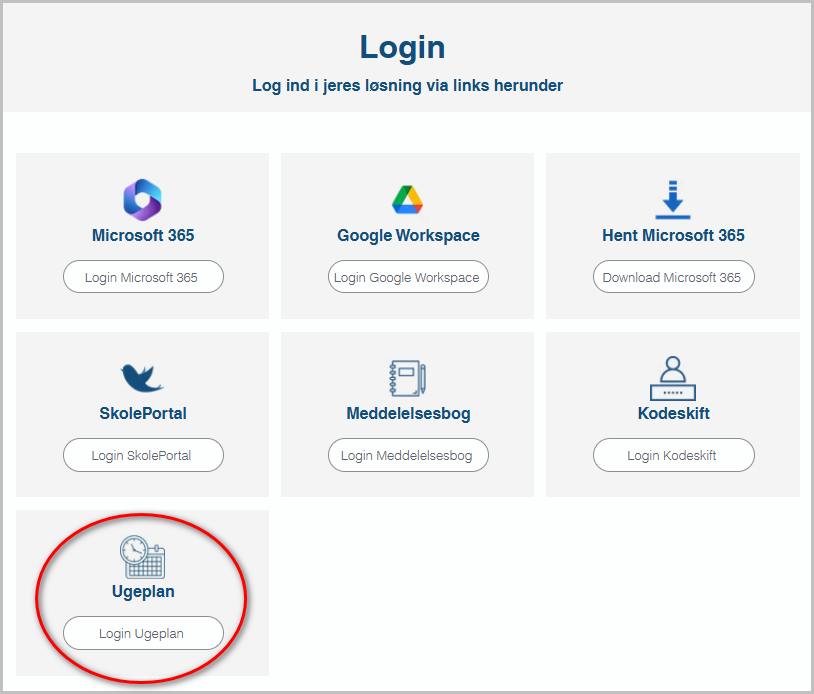Click the Login page title
814x694 pixels.
coord(402,48)
